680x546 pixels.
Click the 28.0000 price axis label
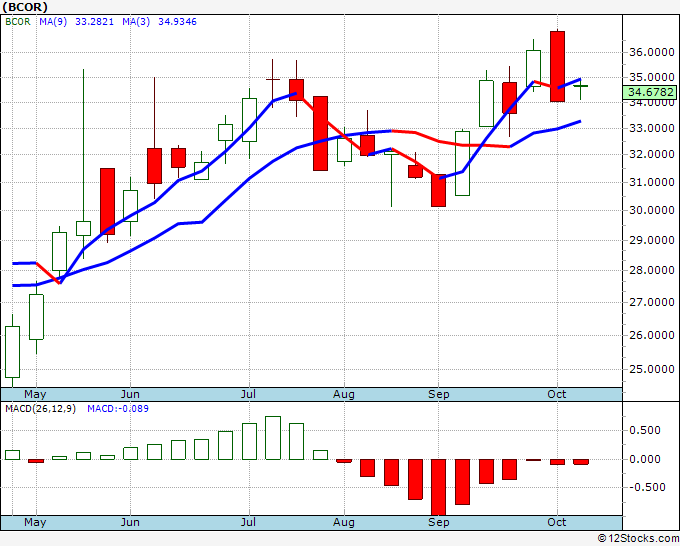point(651,270)
